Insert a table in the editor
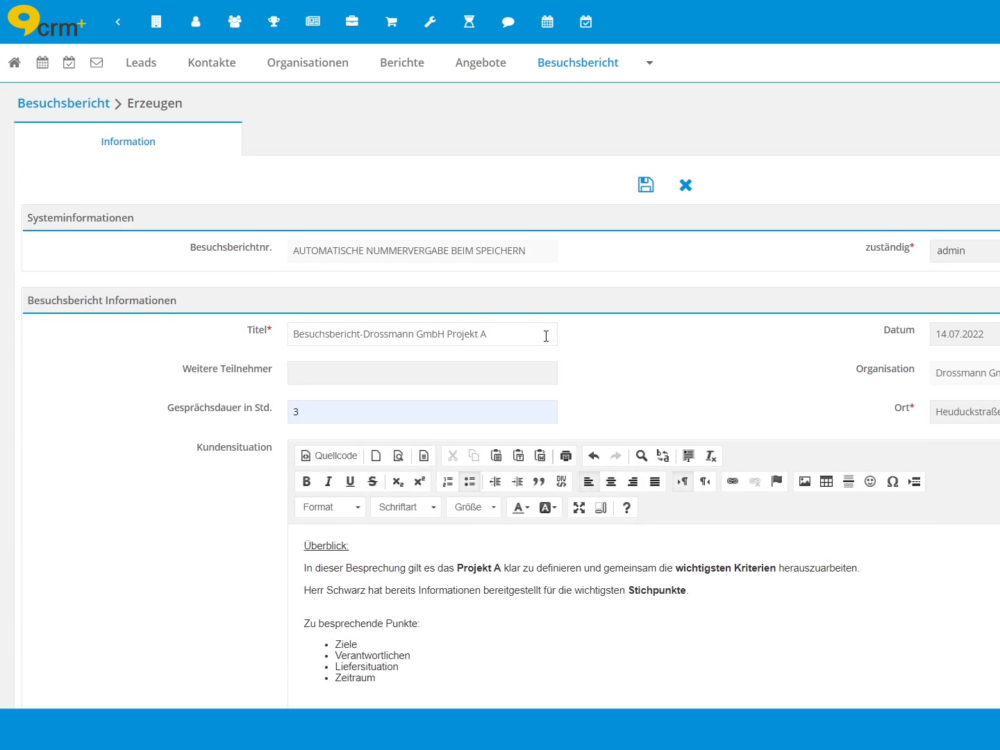The width and height of the screenshot is (1000, 750). click(x=826, y=481)
